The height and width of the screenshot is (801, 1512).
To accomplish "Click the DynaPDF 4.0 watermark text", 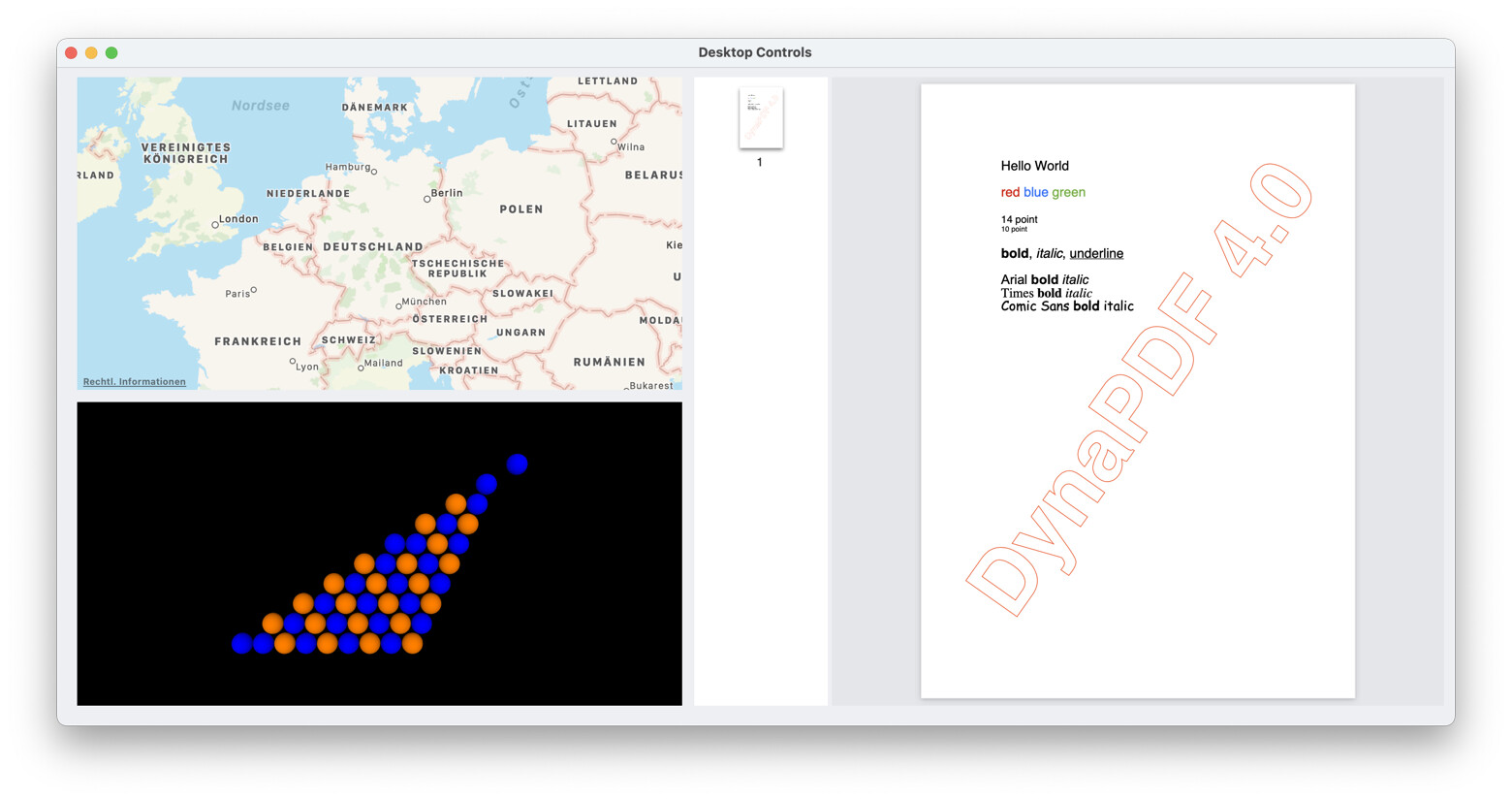I will tap(1139, 390).
